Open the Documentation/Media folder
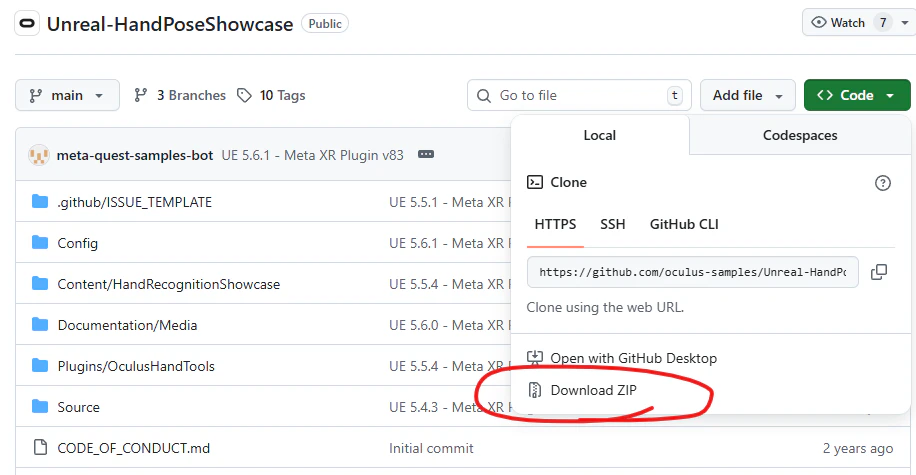The width and height of the screenshot is (916, 475). tap(127, 325)
